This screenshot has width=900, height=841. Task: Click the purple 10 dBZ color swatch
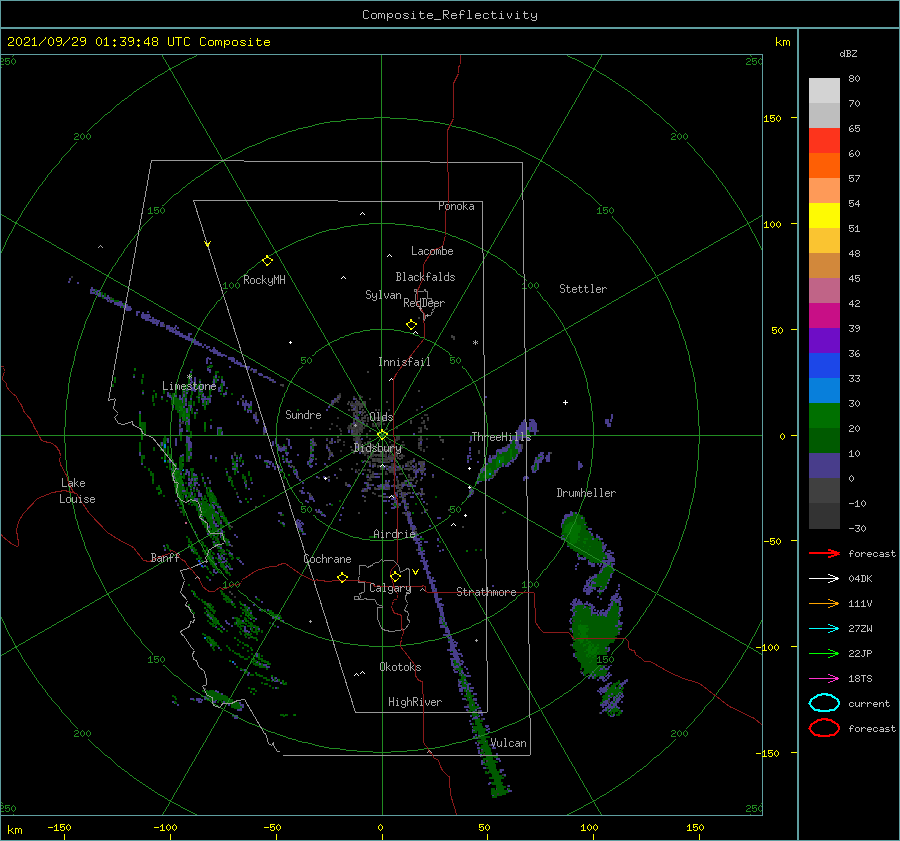(824, 466)
